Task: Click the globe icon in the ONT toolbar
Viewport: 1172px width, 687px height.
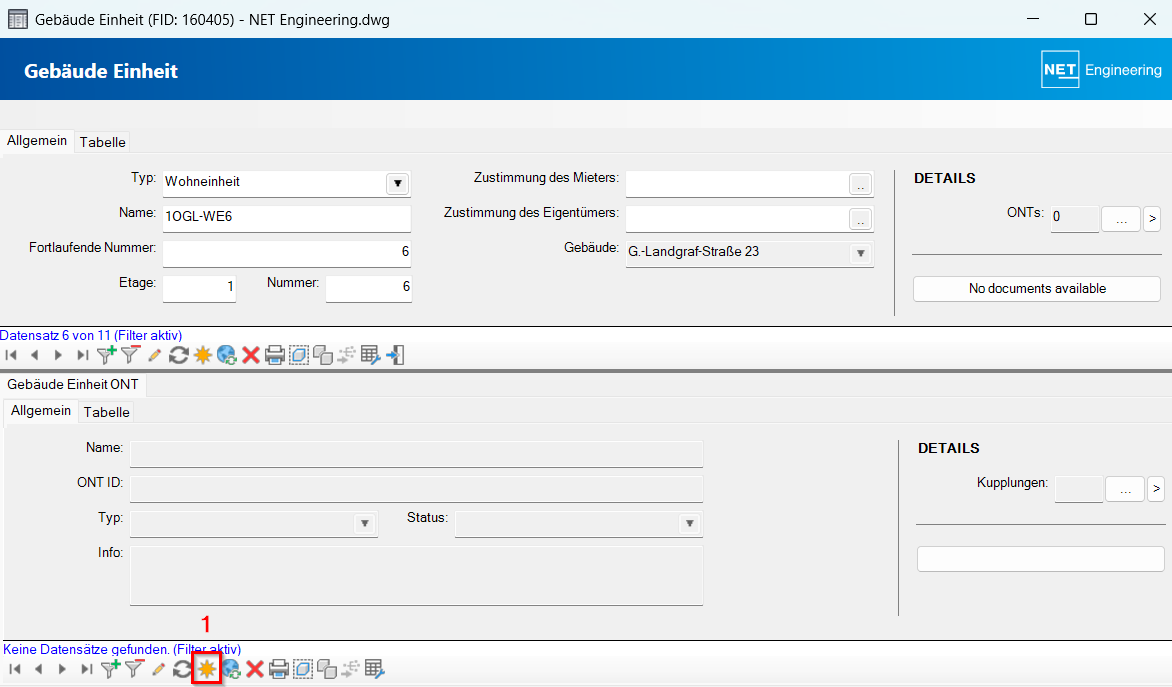Action: pos(230,669)
